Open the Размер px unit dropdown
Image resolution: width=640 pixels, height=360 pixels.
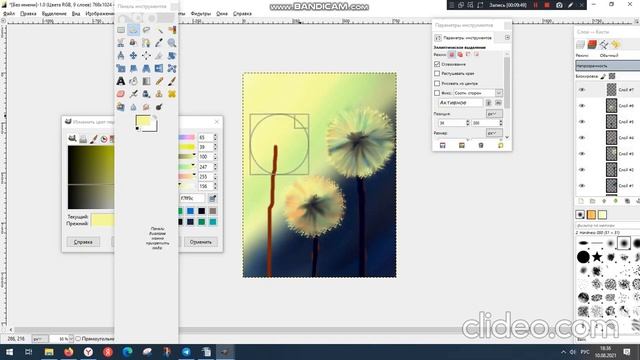click(x=494, y=133)
